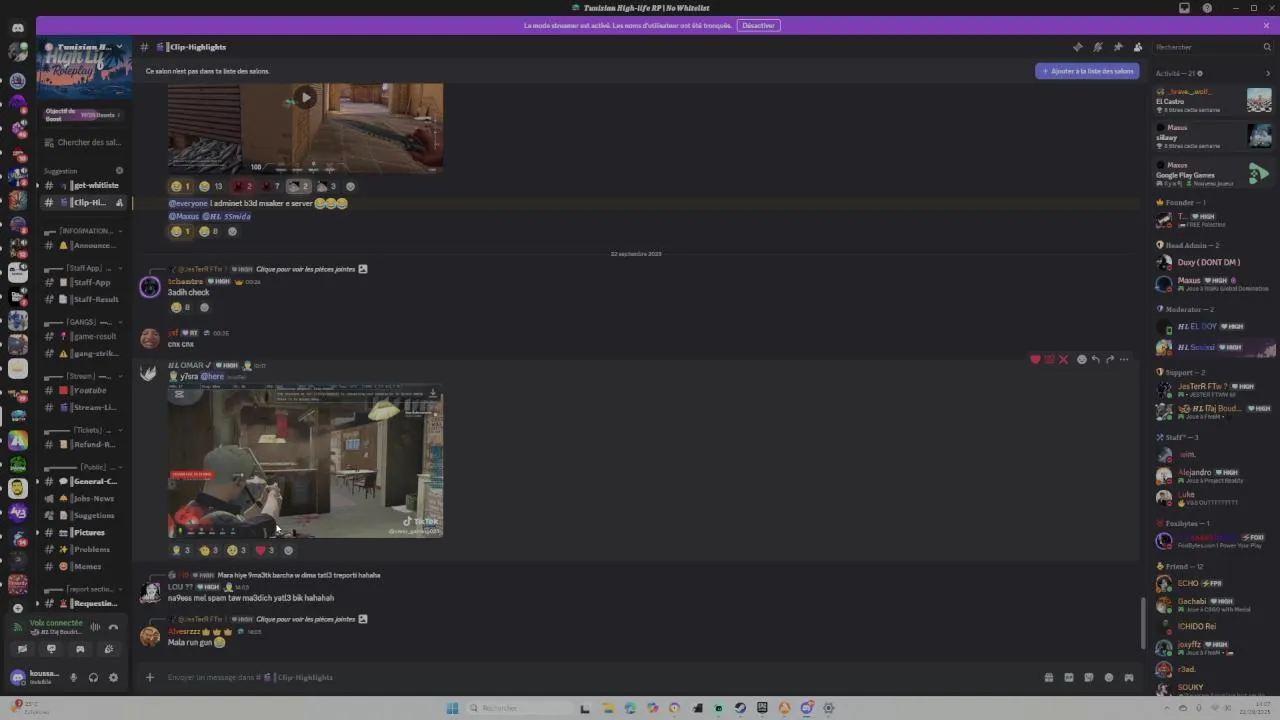Share your screen from voice panel
The width and height of the screenshot is (1280, 720).
click(51, 649)
